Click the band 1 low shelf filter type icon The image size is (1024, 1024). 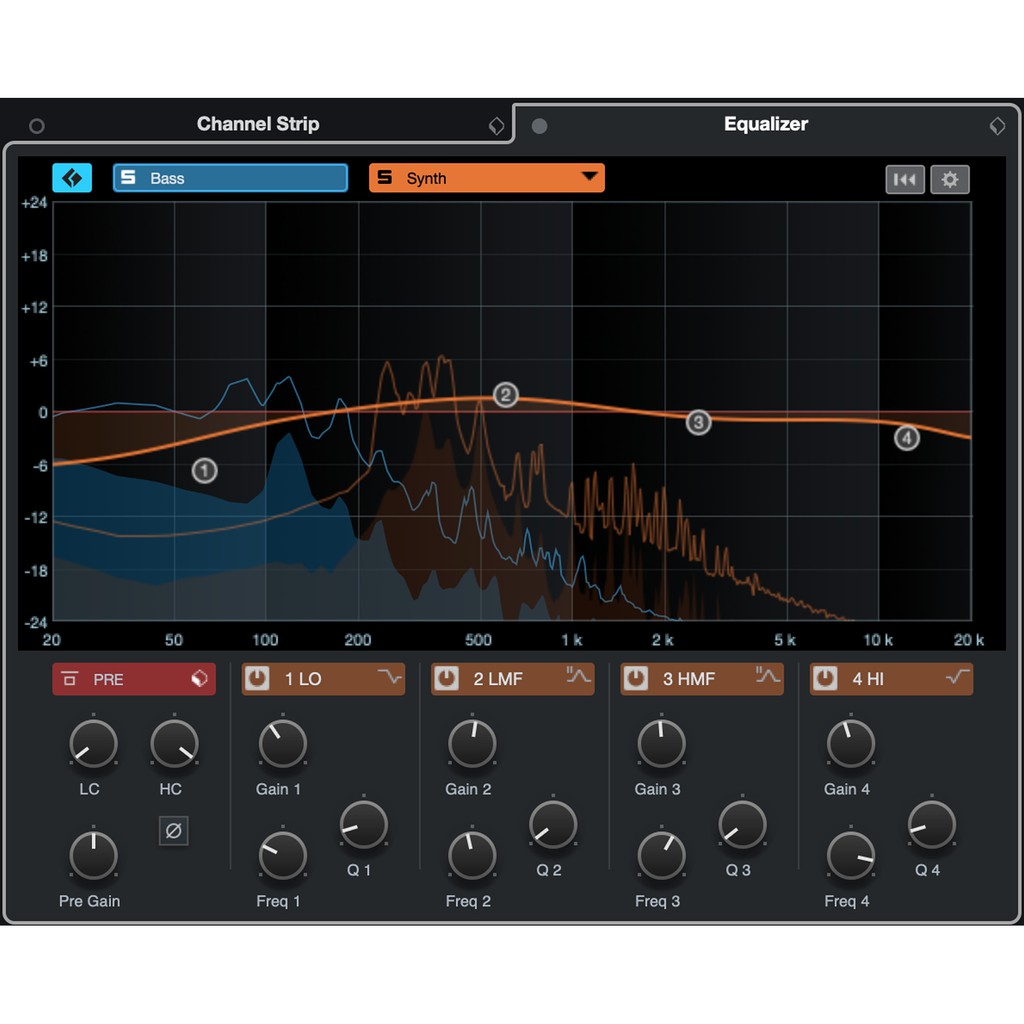tap(389, 678)
